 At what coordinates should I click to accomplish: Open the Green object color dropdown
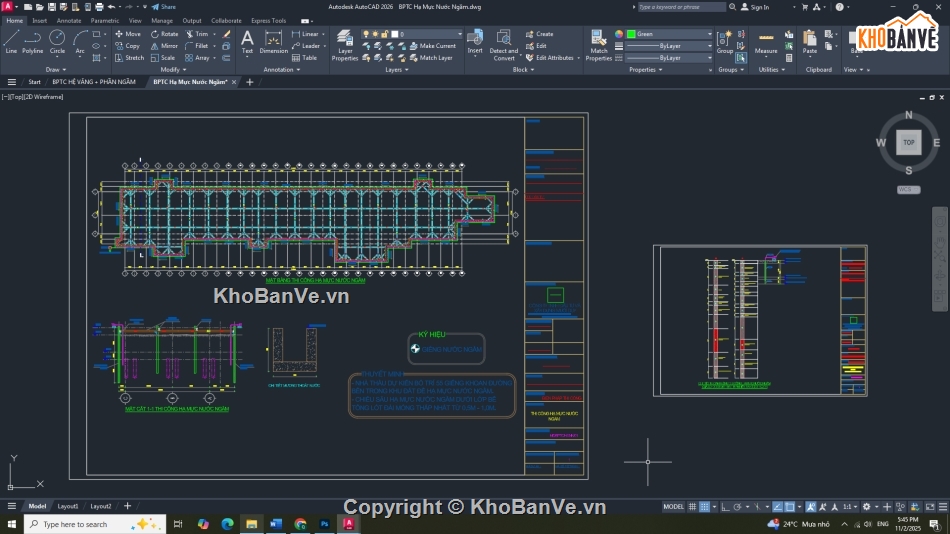click(x=710, y=34)
